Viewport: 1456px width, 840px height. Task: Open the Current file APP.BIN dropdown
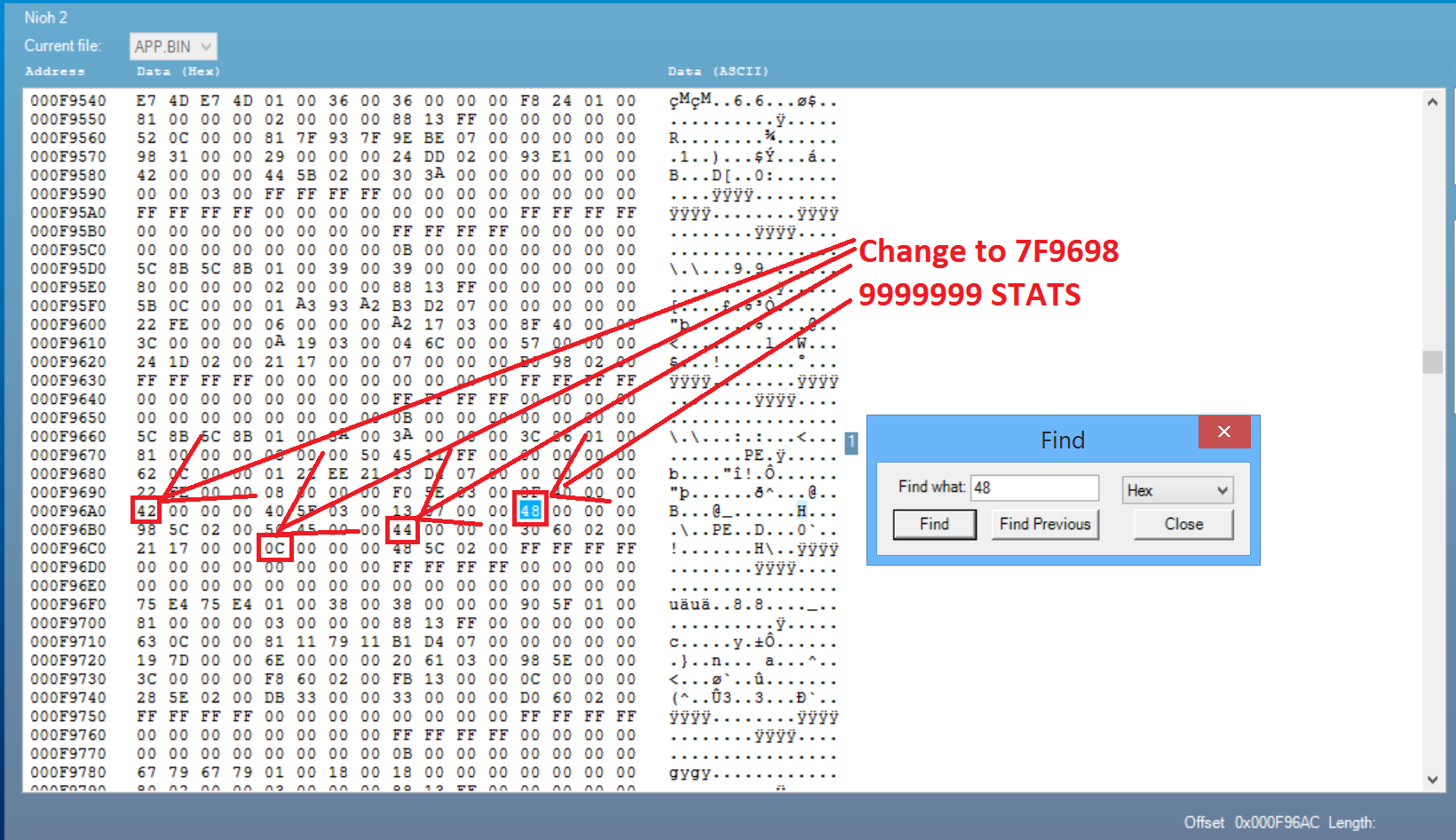(173, 46)
